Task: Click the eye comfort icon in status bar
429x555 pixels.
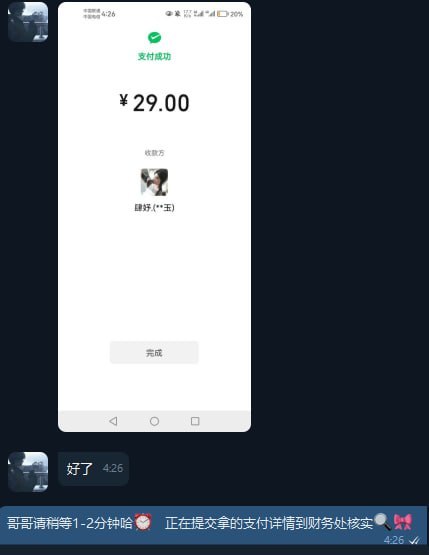Action: 168,14
